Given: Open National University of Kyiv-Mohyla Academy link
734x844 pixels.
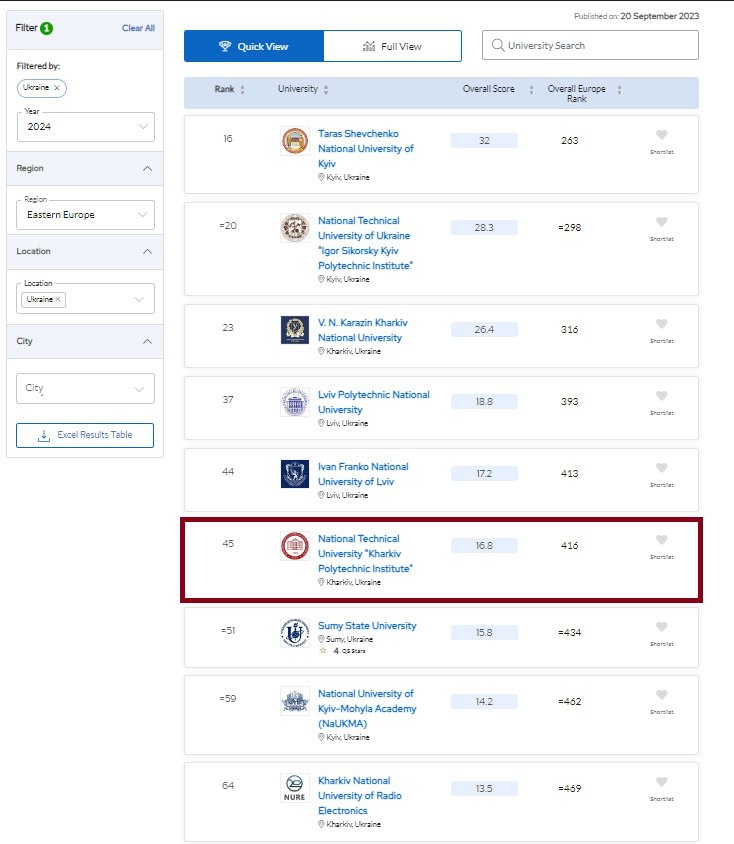Looking at the screenshot, I should pyautogui.click(x=367, y=708).
